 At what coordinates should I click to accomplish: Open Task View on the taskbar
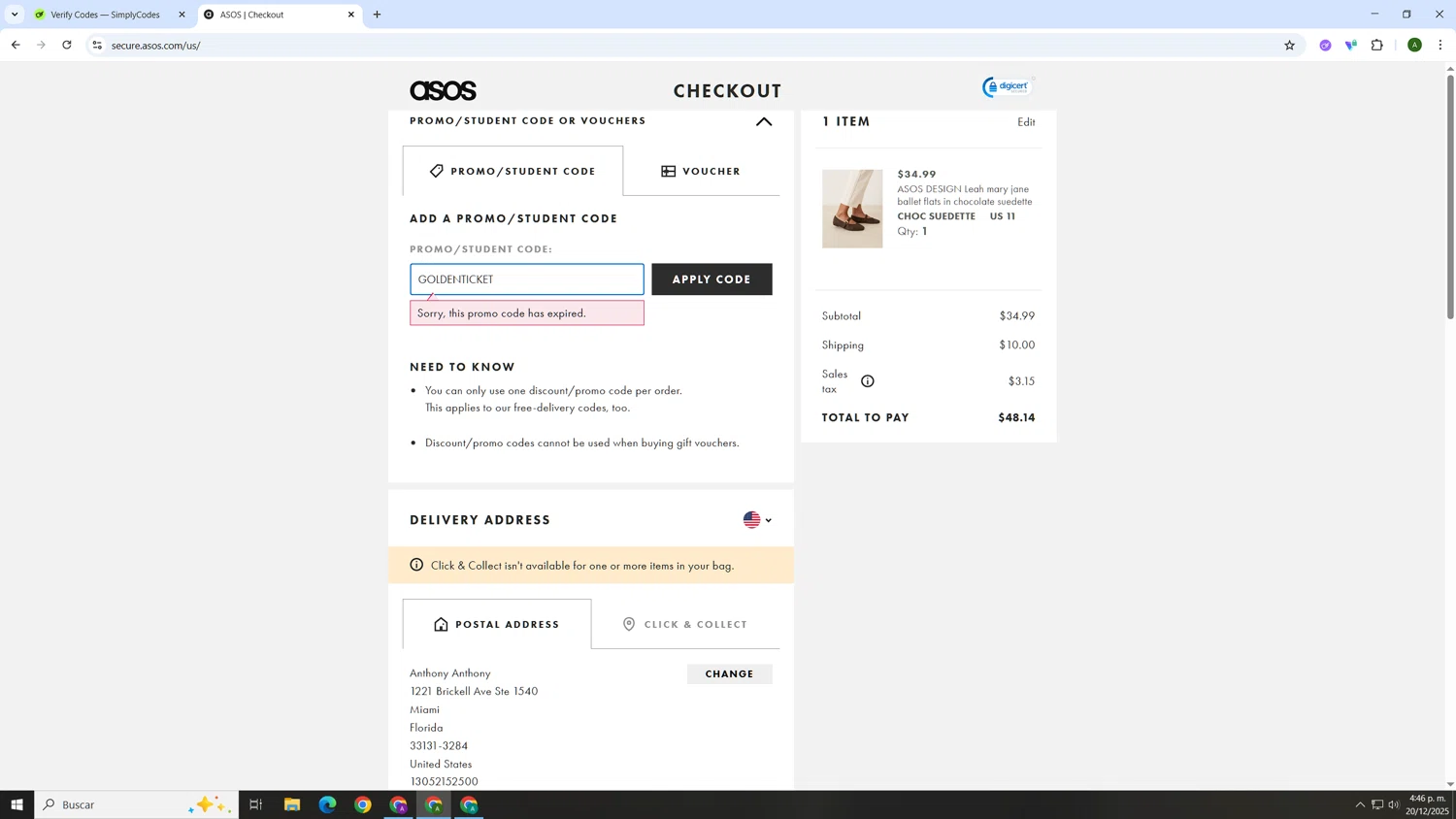coord(256,804)
